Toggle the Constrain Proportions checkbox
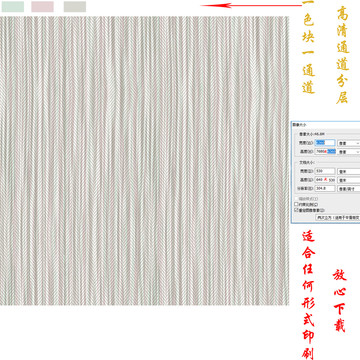The image size is (360, 360). coord(296,204)
